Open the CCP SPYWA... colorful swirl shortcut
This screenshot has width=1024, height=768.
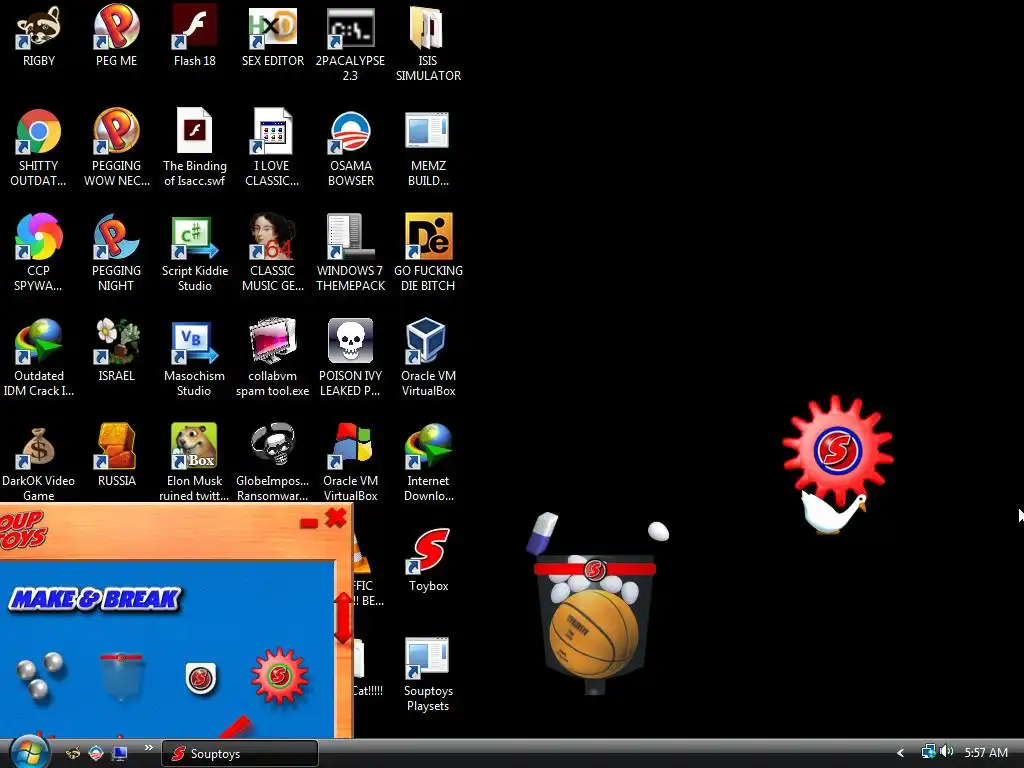[x=39, y=252]
